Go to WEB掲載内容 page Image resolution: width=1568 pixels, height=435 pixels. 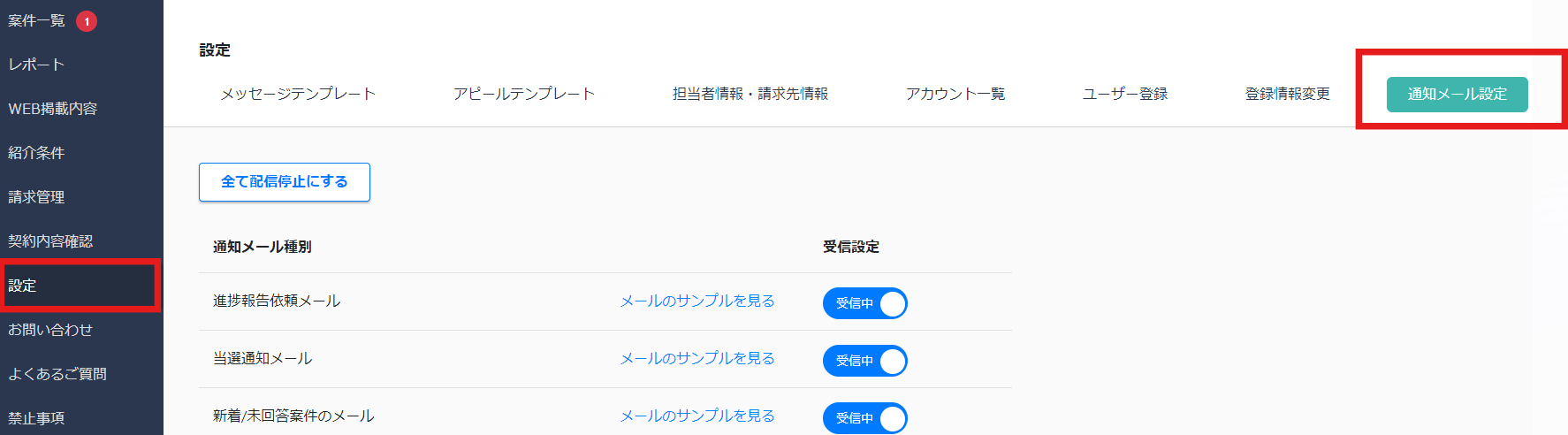click(x=53, y=109)
